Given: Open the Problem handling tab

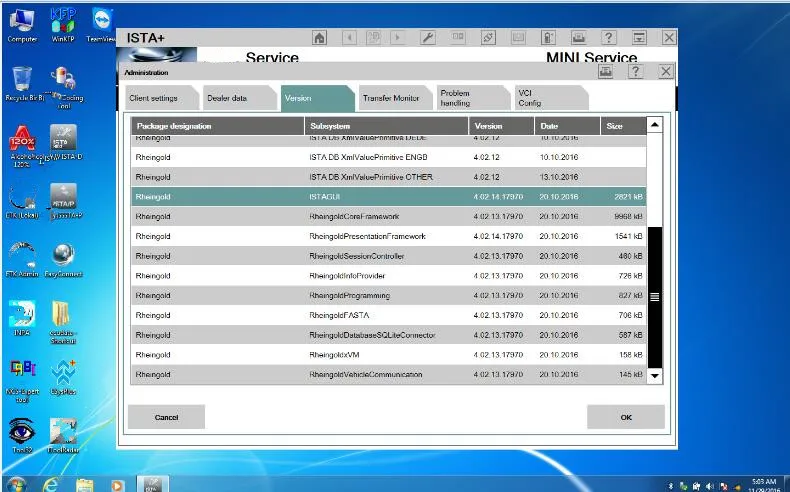Looking at the screenshot, I should (472, 98).
